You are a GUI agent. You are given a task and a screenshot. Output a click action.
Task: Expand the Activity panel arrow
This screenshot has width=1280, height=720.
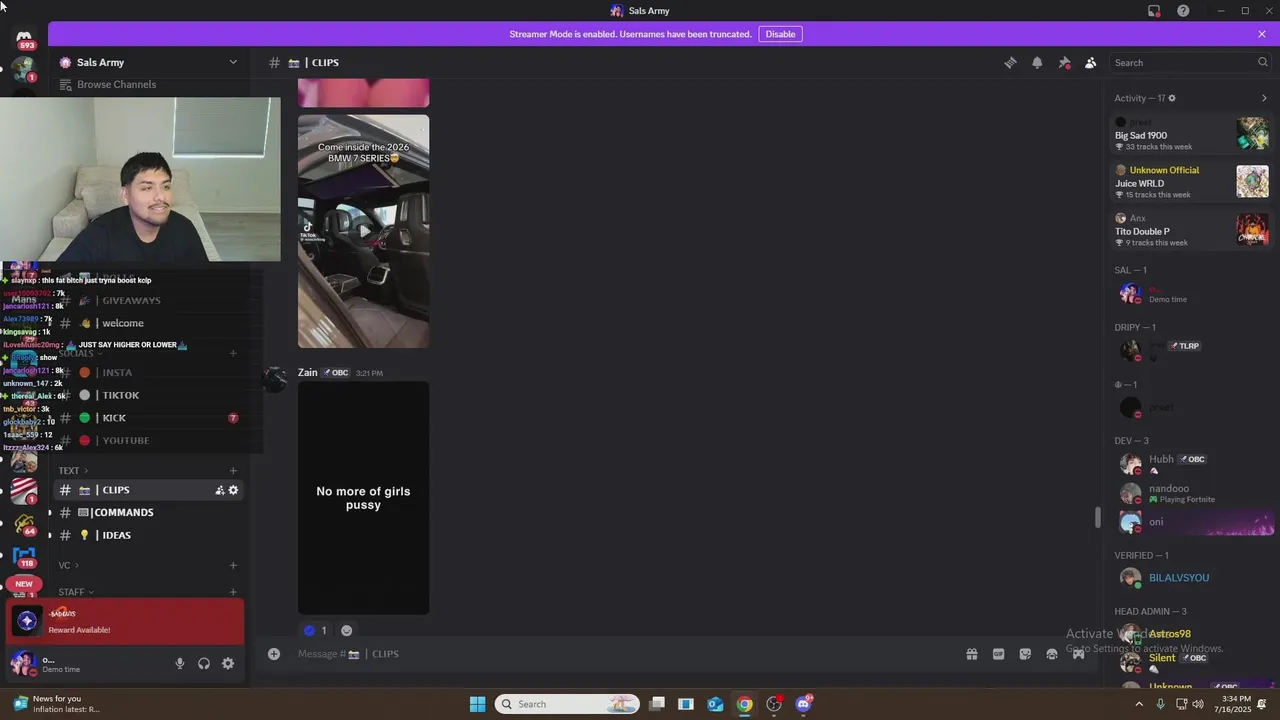tap(1264, 98)
